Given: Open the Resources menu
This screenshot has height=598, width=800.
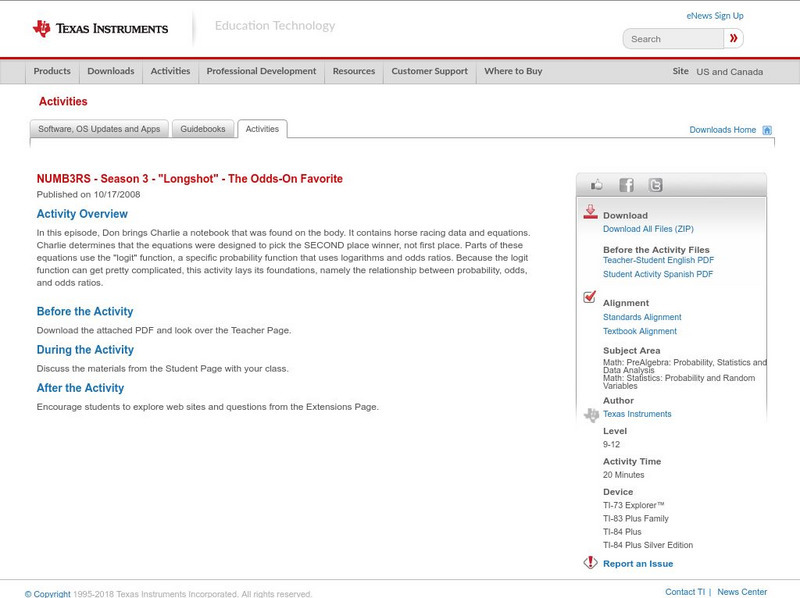Looking at the screenshot, I should coord(354,71).
